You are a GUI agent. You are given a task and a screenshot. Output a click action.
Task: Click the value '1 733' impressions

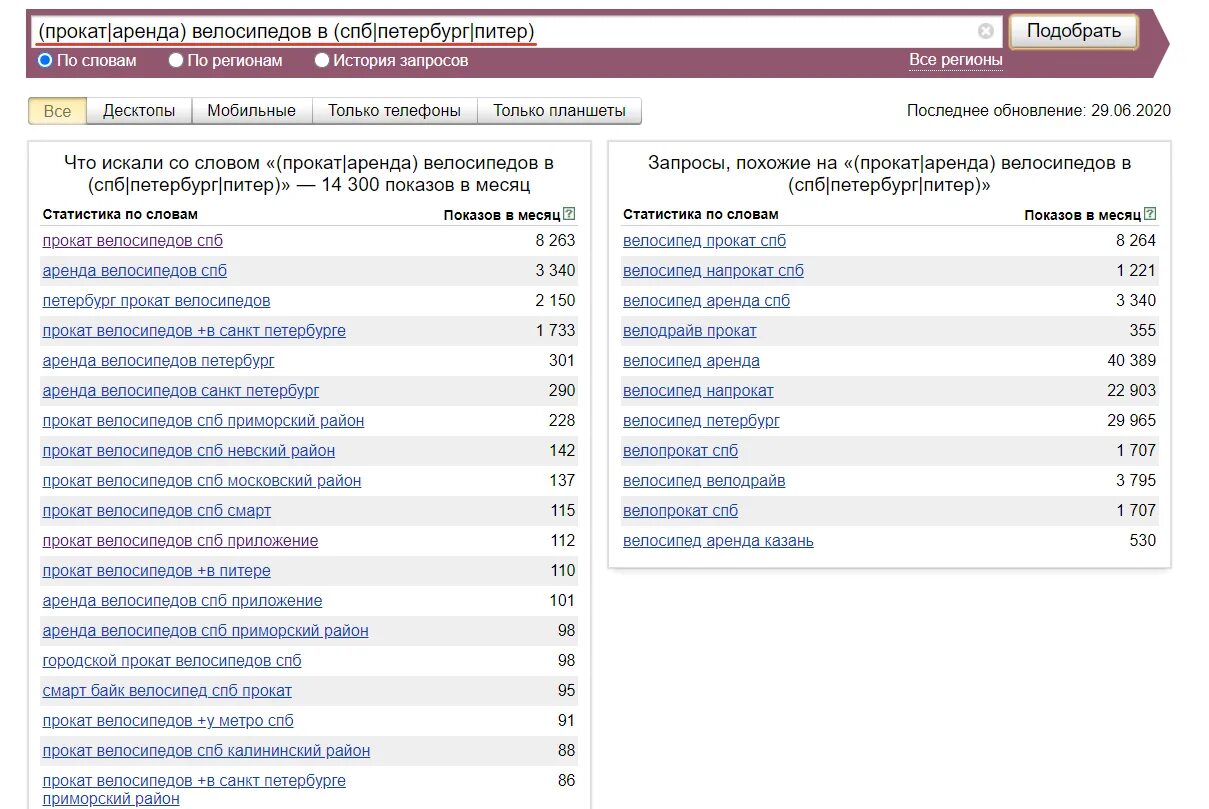click(555, 331)
